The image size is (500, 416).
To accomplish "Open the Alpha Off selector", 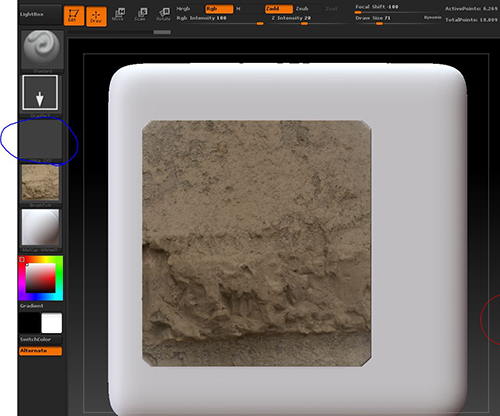I will 41,141.
